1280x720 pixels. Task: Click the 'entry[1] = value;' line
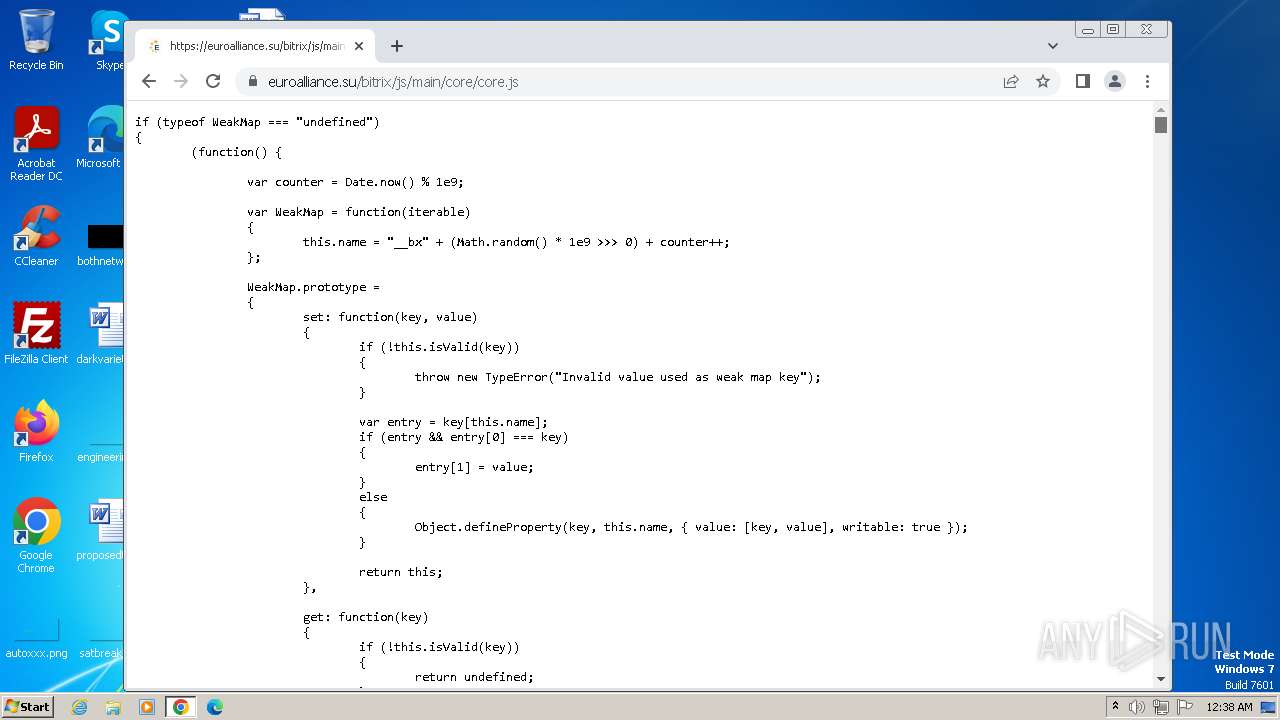(x=474, y=467)
